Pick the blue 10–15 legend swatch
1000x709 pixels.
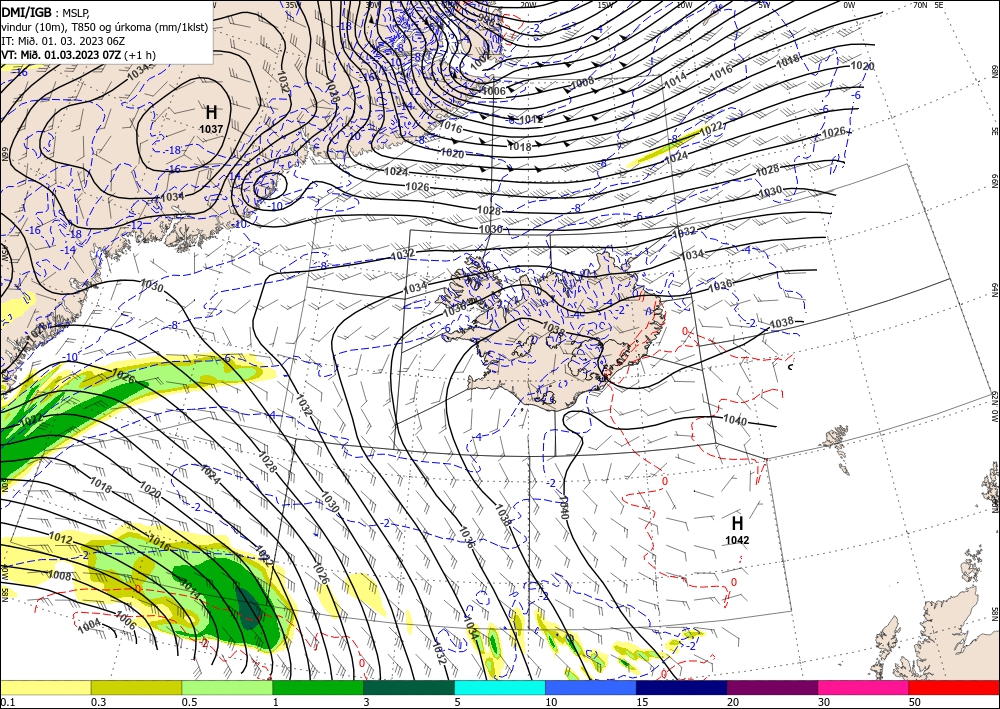tap(591, 687)
